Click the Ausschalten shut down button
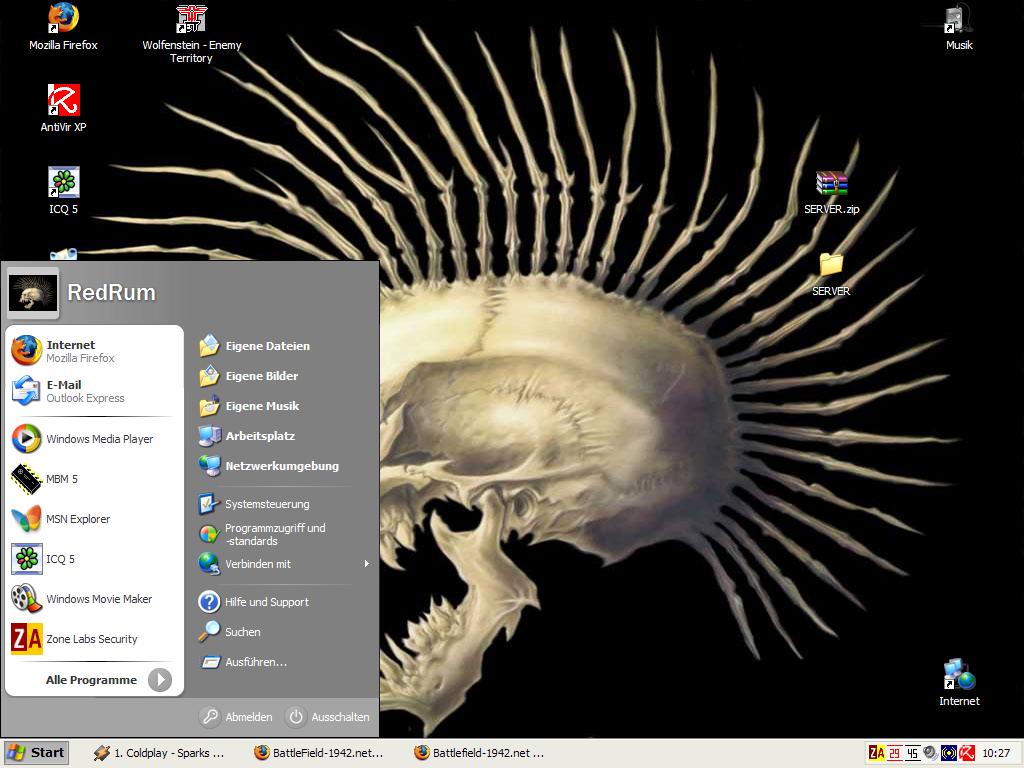 (x=329, y=717)
